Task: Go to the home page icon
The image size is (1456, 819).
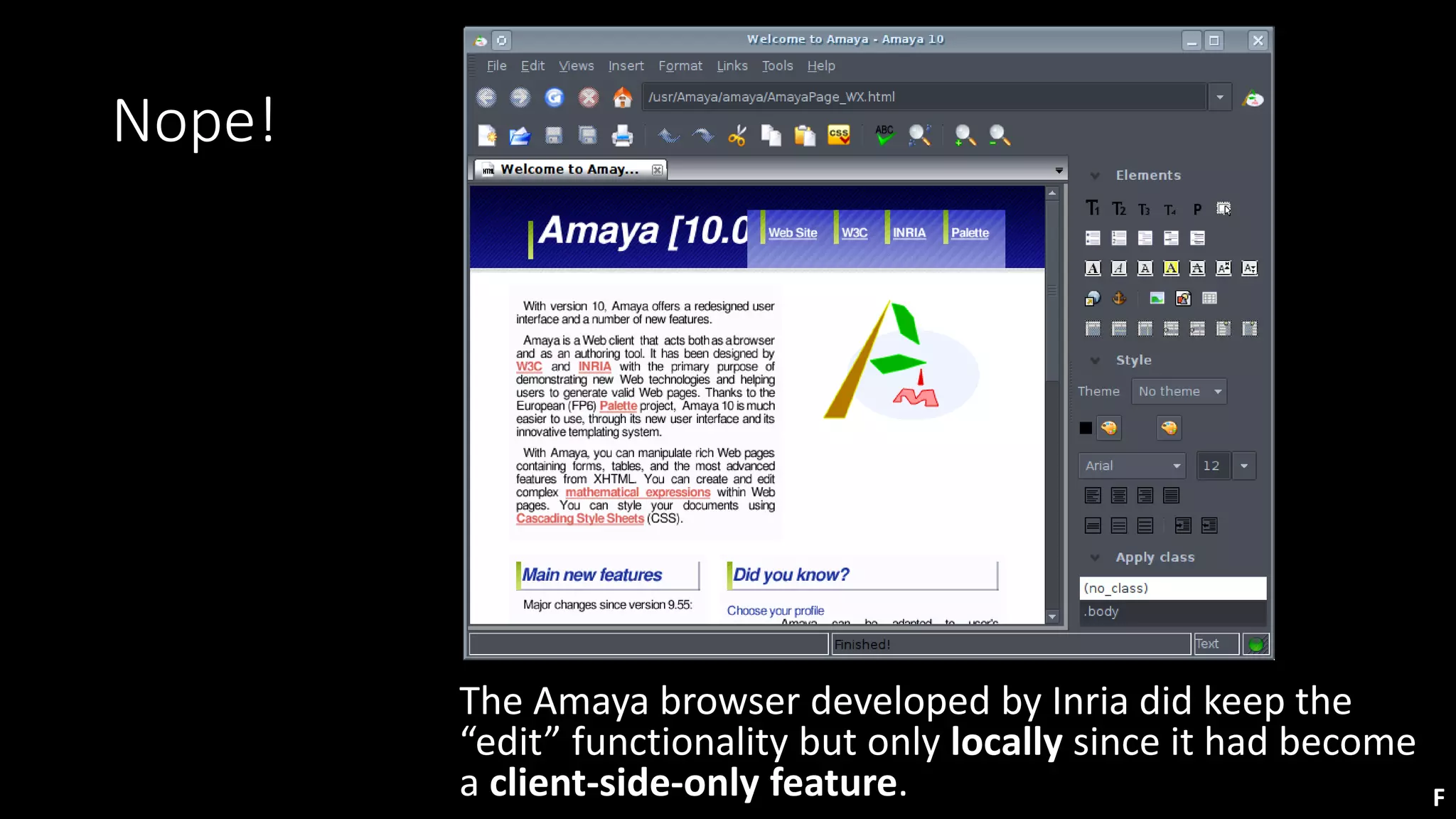Action: (623, 97)
